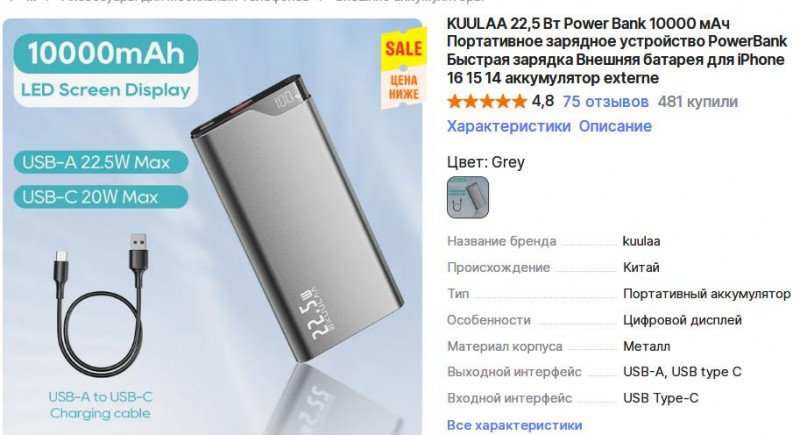Screen dimensions: 800x435
Task: Click the product title KUULAA Power Bank
Action: click(615, 50)
